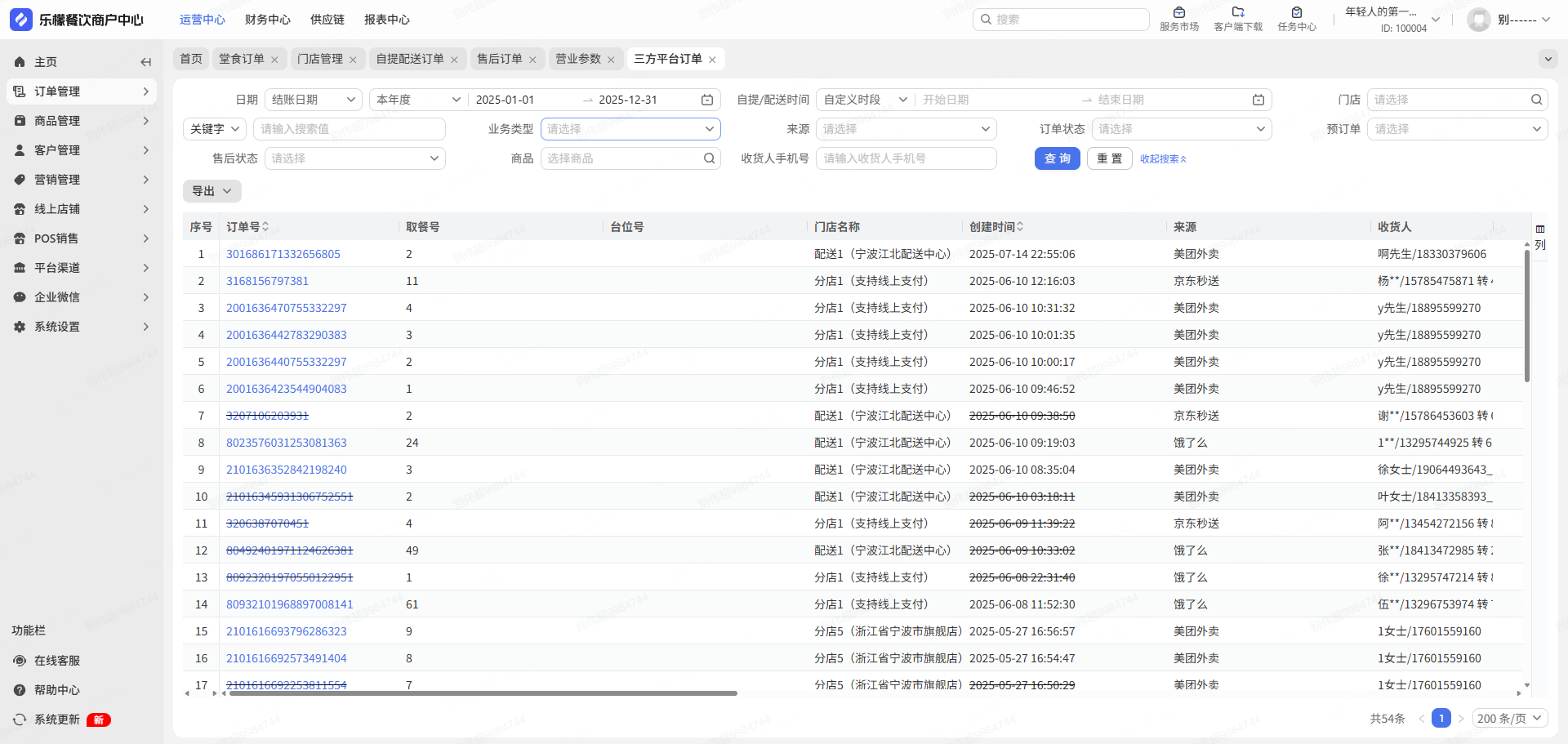
Task: Expand the 订单状态 dropdown
Action: (x=1181, y=129)
